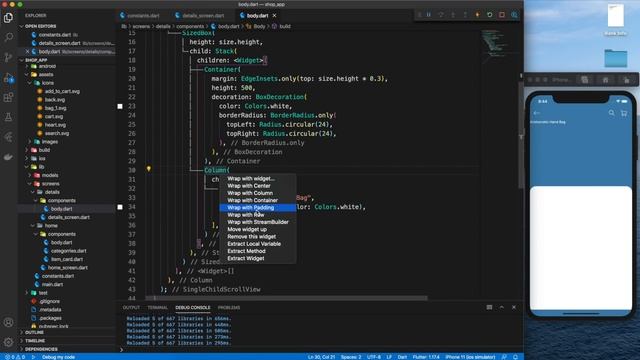Viewport: 640px width, 360px height.
Task: Switch to the PROBLEMS panel tab
Action: pos(229,307)
